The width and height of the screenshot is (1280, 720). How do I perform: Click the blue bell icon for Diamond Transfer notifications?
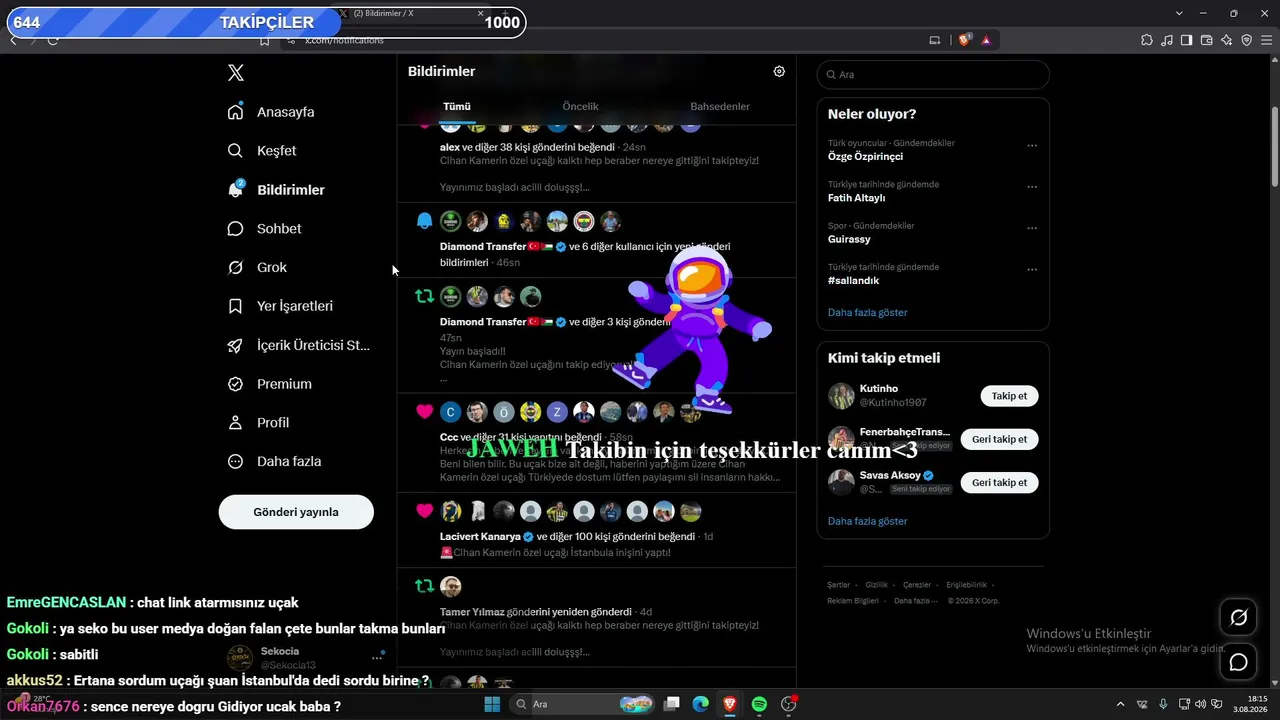[x=425, y=221]
